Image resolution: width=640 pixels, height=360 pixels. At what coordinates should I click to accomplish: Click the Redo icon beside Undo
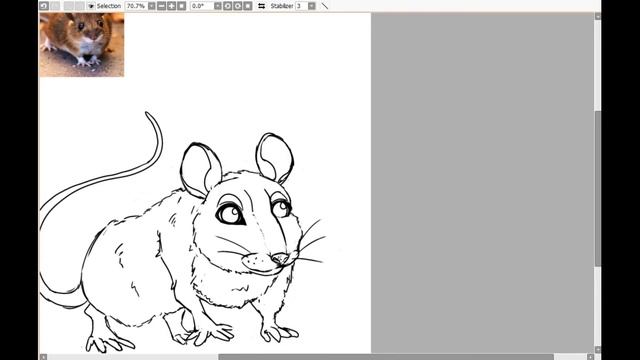coord(55,6)
